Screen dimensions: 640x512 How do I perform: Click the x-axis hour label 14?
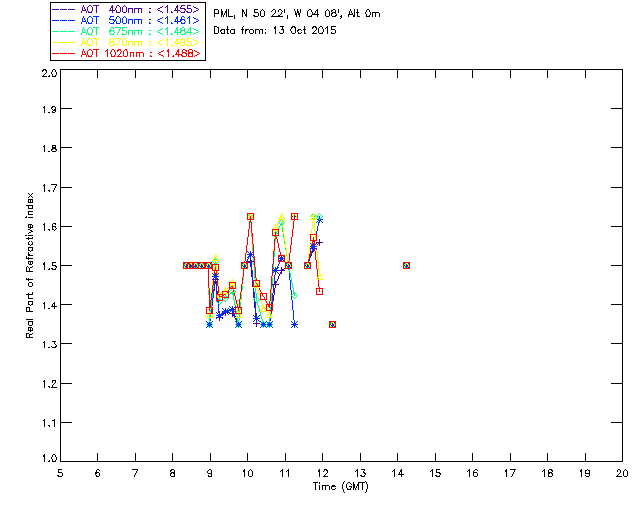[x=398, y=473]
